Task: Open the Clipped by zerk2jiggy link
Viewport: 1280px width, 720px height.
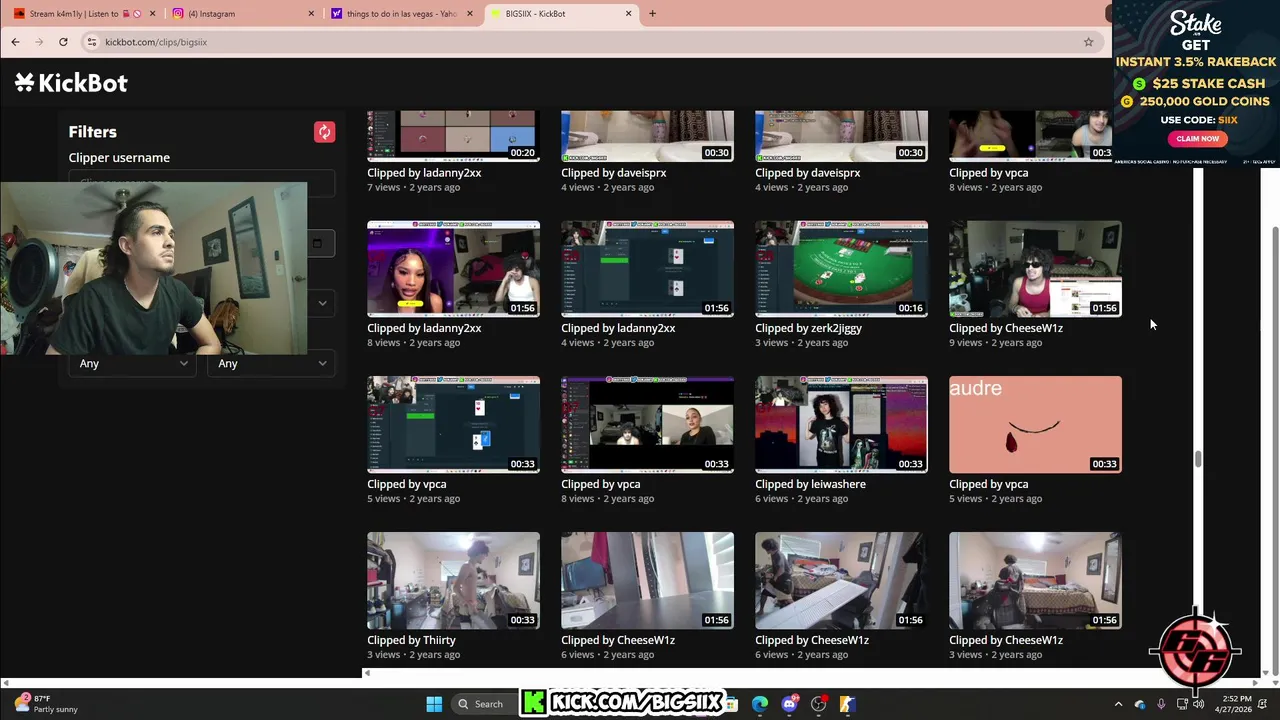Action: click(808, 328)
